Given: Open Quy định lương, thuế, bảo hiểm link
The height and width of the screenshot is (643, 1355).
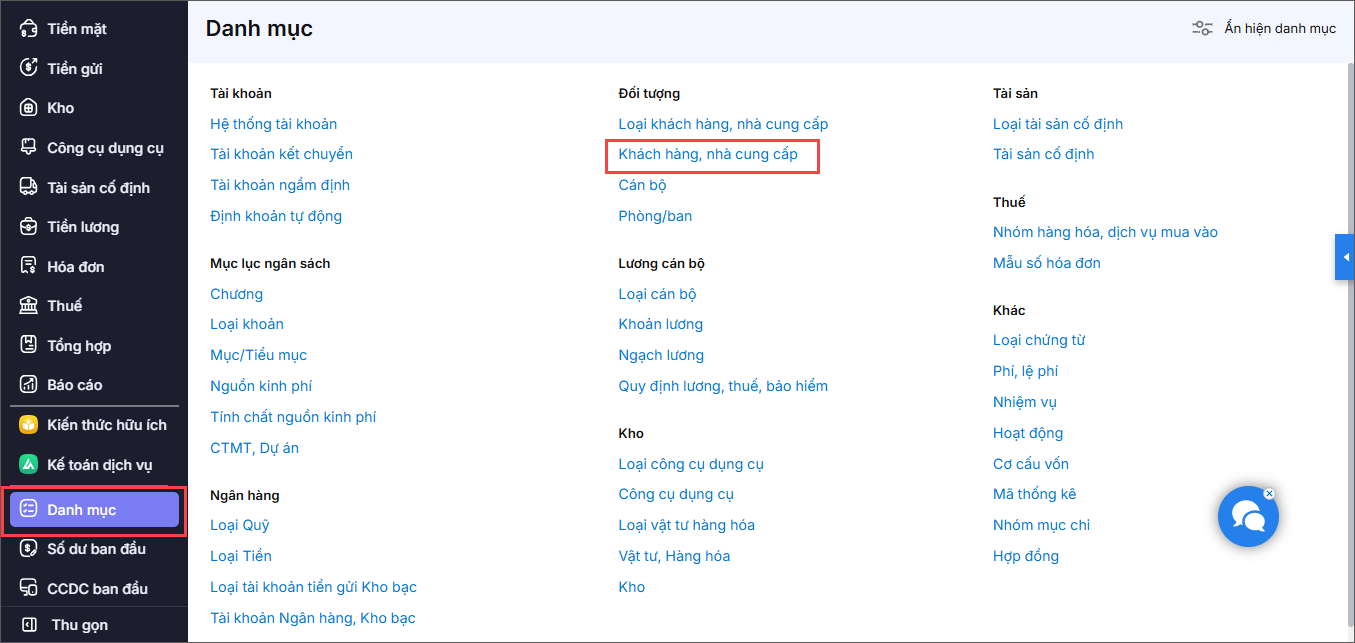Looking at the screenshot, I should [723, 386].
